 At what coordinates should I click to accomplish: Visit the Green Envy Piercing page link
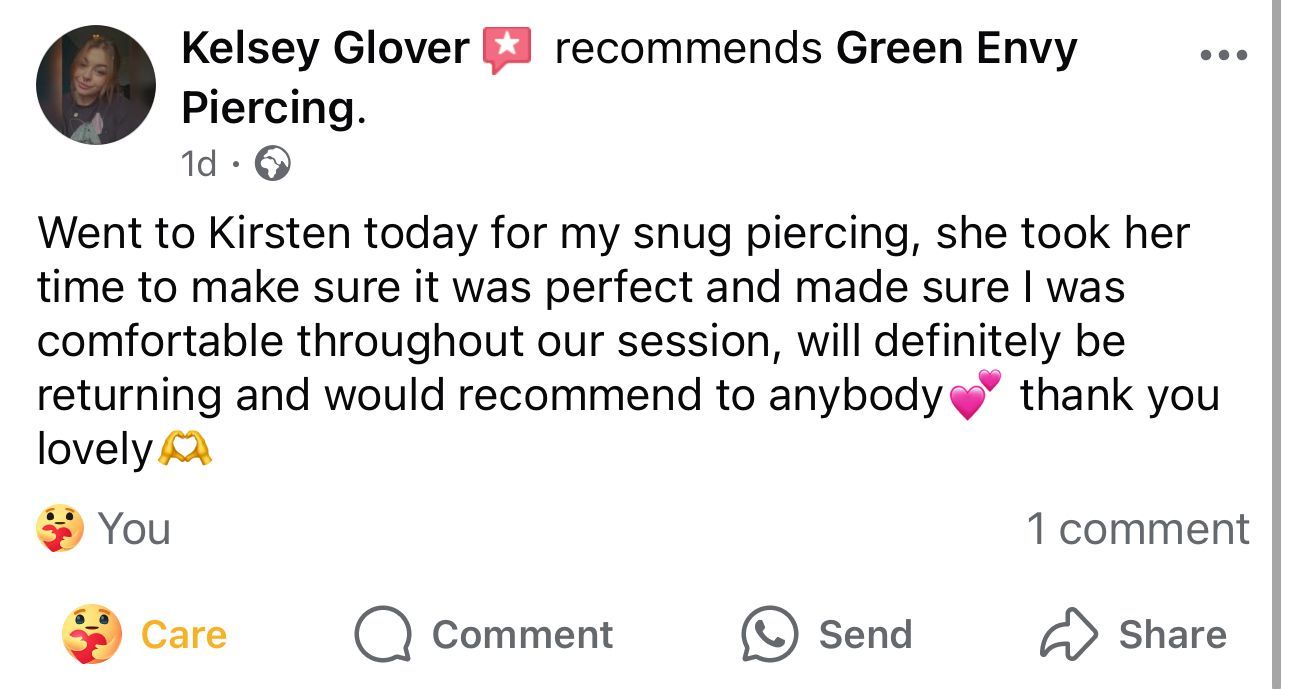(x=956, y=48)
